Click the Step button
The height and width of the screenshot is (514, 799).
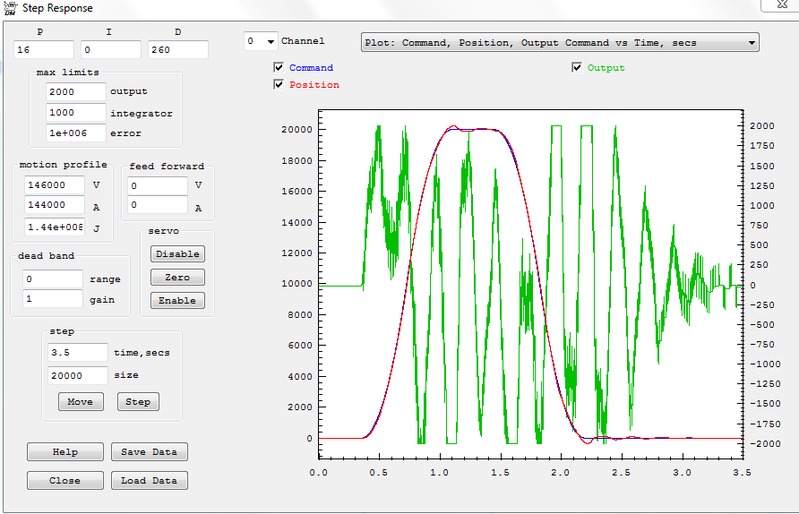[138, 402]
